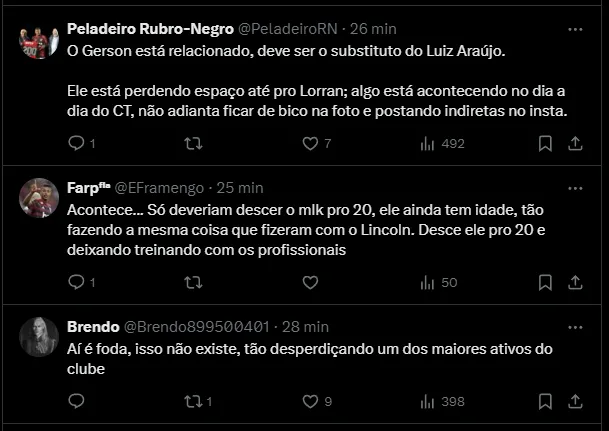Open more options on Brendo's tweet

coord(575,326)
